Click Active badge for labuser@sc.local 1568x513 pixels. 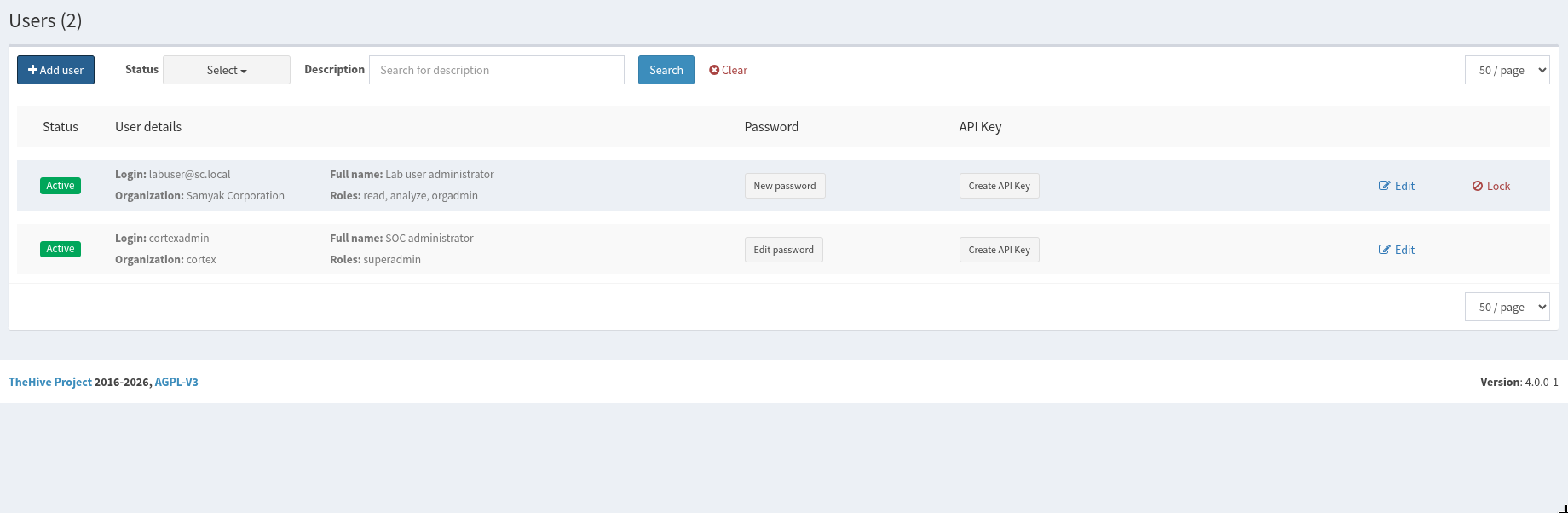(61, 186)
